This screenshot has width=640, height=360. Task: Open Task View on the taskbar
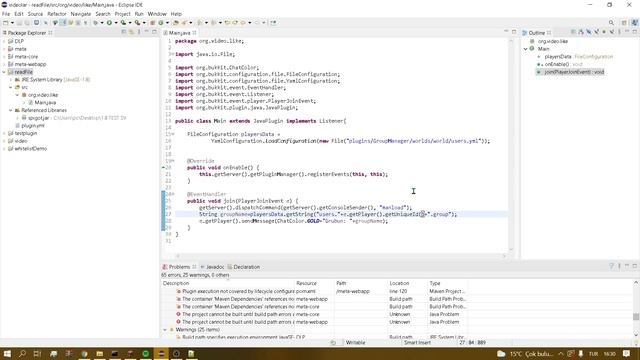point(38,353)
